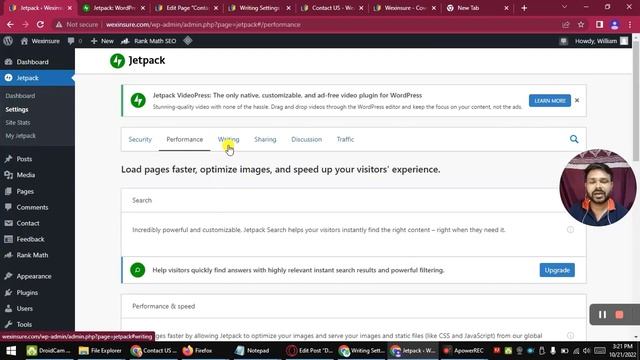Switch to Writing Settings browser tab
The width and height of the screenshot is (640, 360).
259,8
